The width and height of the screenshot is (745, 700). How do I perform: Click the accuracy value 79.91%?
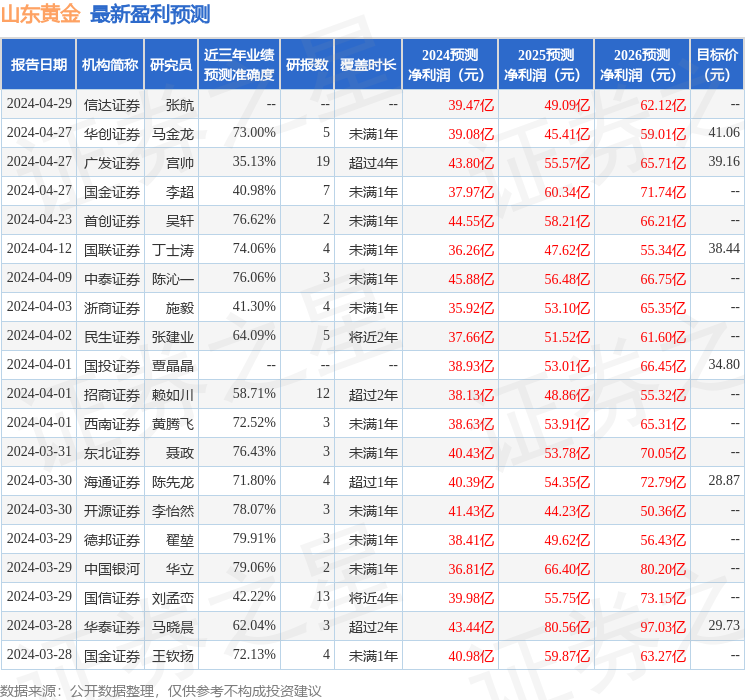tap(254, 538)
